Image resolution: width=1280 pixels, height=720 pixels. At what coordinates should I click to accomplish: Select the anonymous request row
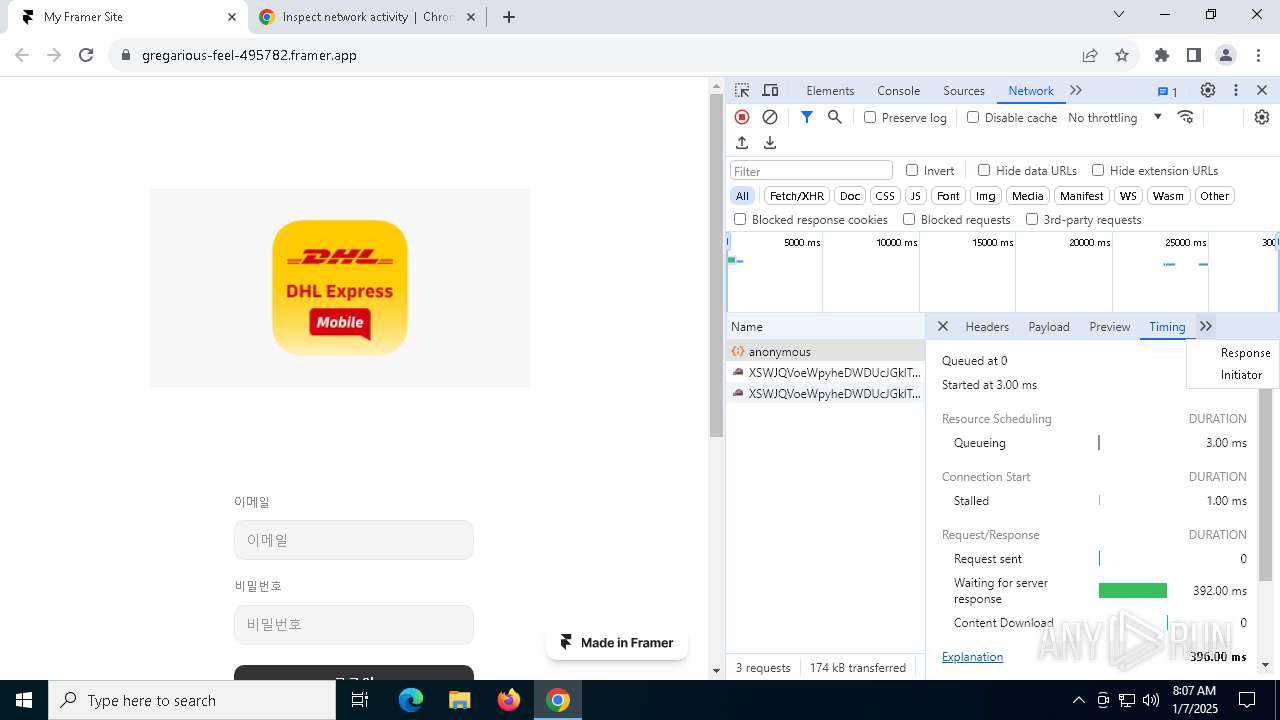[x=825, y=351]
